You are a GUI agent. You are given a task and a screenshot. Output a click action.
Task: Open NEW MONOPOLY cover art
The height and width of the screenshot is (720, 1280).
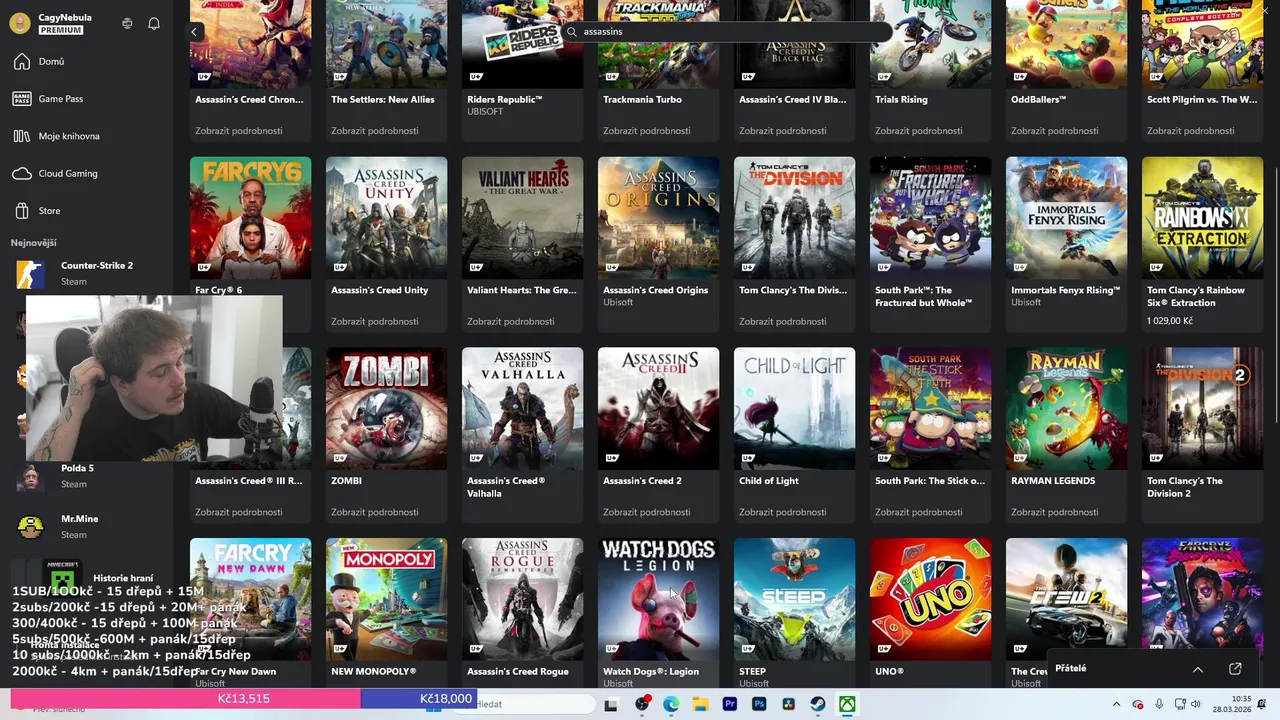pyautogui.click(x=386, y=599)
